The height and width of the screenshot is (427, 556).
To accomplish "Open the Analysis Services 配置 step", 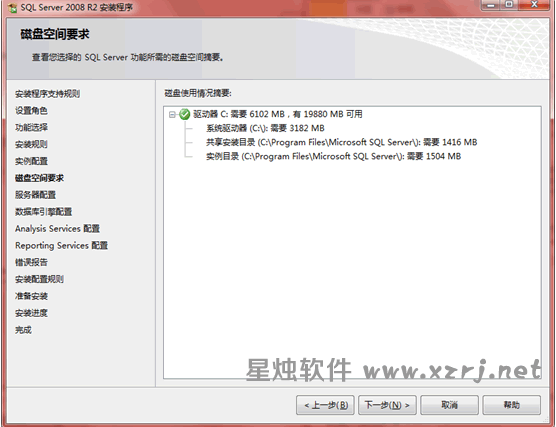I will point(57,229).
